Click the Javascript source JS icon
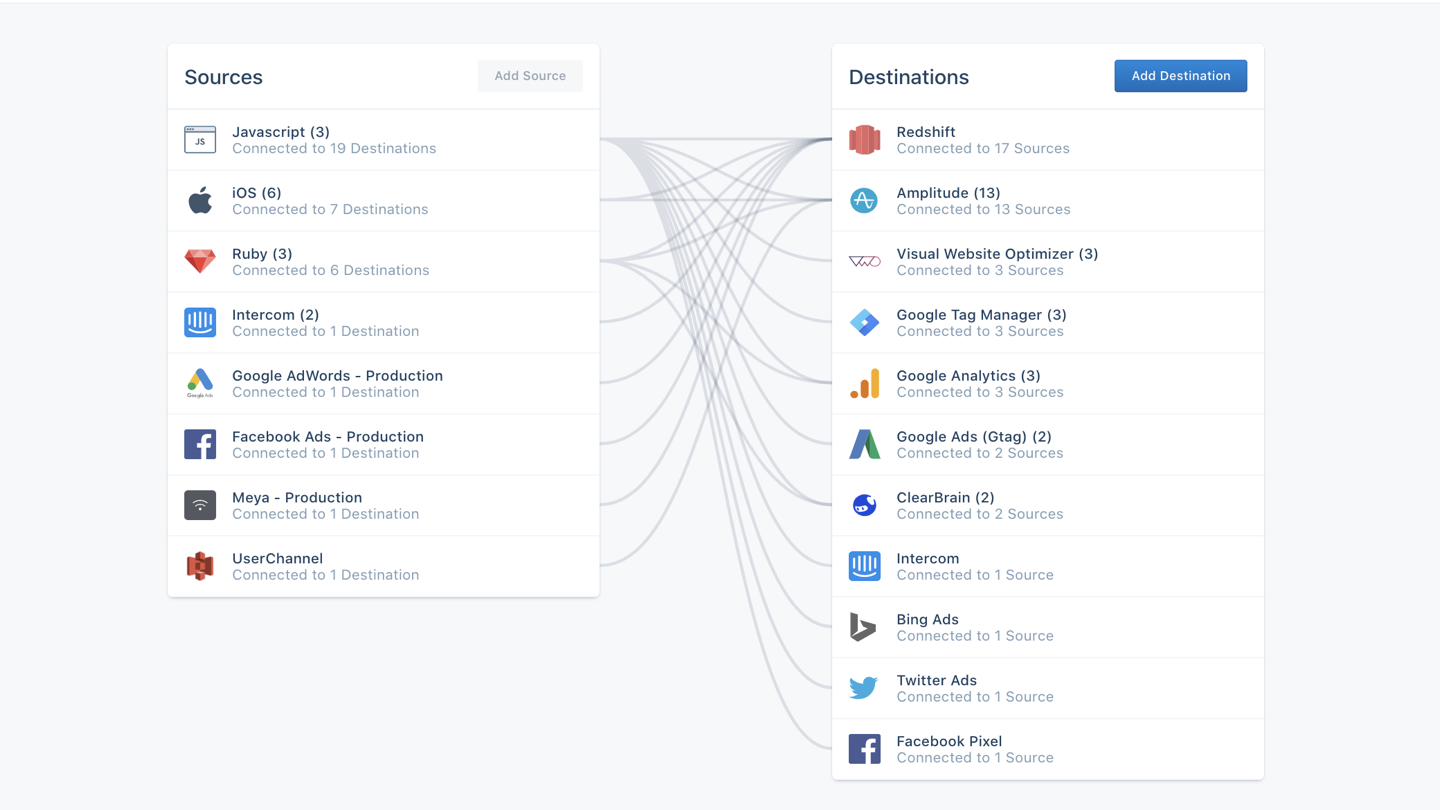This screenshot has height=810, width=1440. pyautogui.click(x=200, y=140)
